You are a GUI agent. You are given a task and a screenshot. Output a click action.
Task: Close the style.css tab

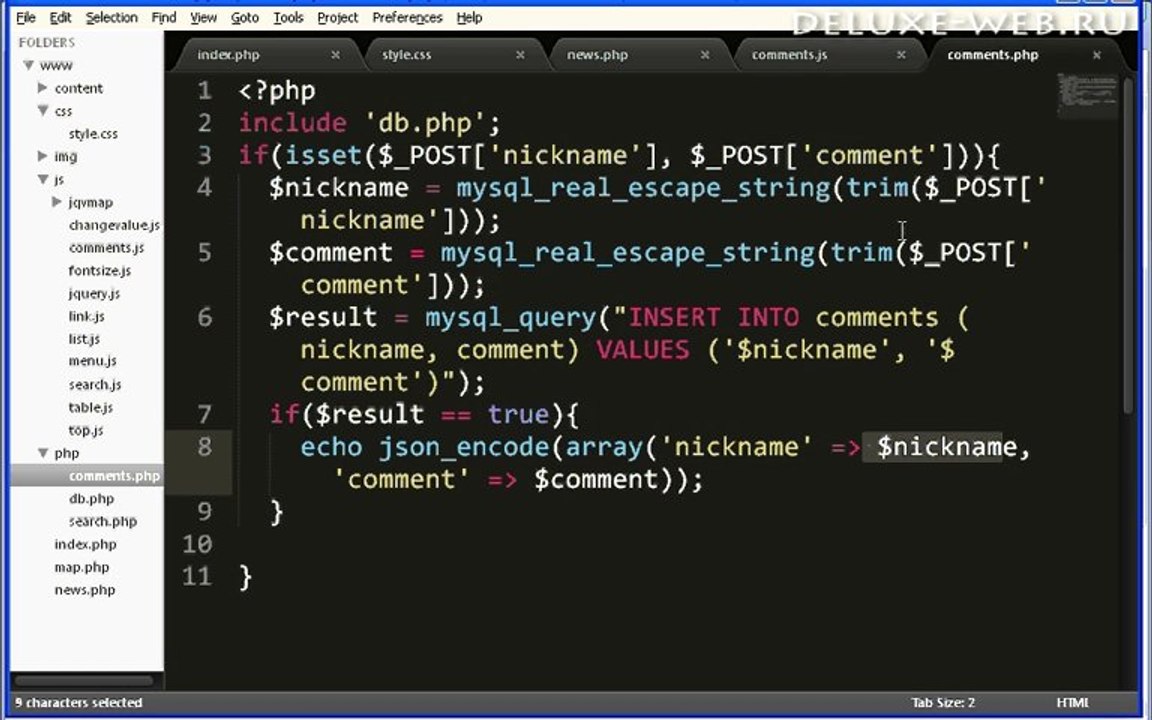[x=520, y=55]
